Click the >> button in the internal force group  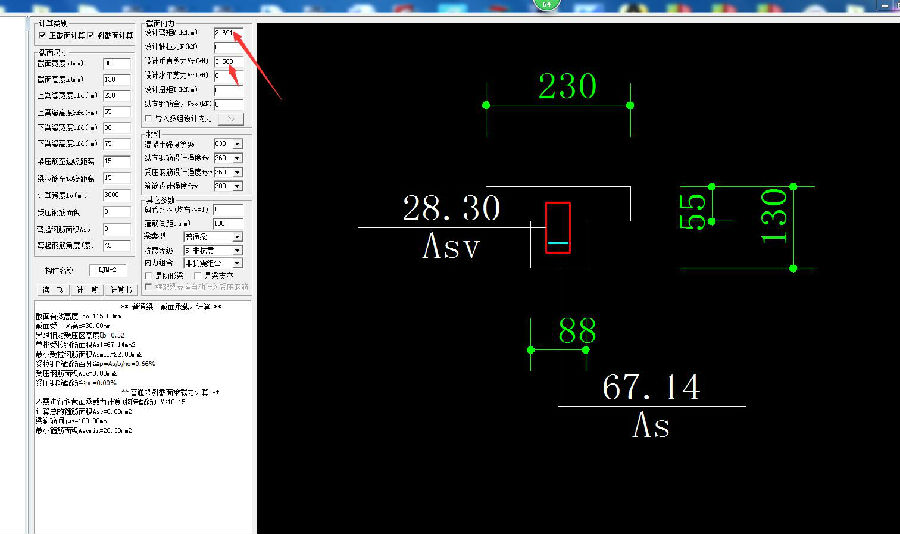click(x=231, y=118)
